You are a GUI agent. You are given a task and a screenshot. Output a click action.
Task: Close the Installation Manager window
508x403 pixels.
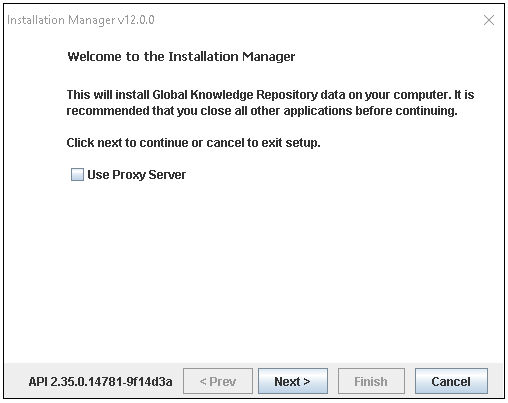tap(489, 20)
